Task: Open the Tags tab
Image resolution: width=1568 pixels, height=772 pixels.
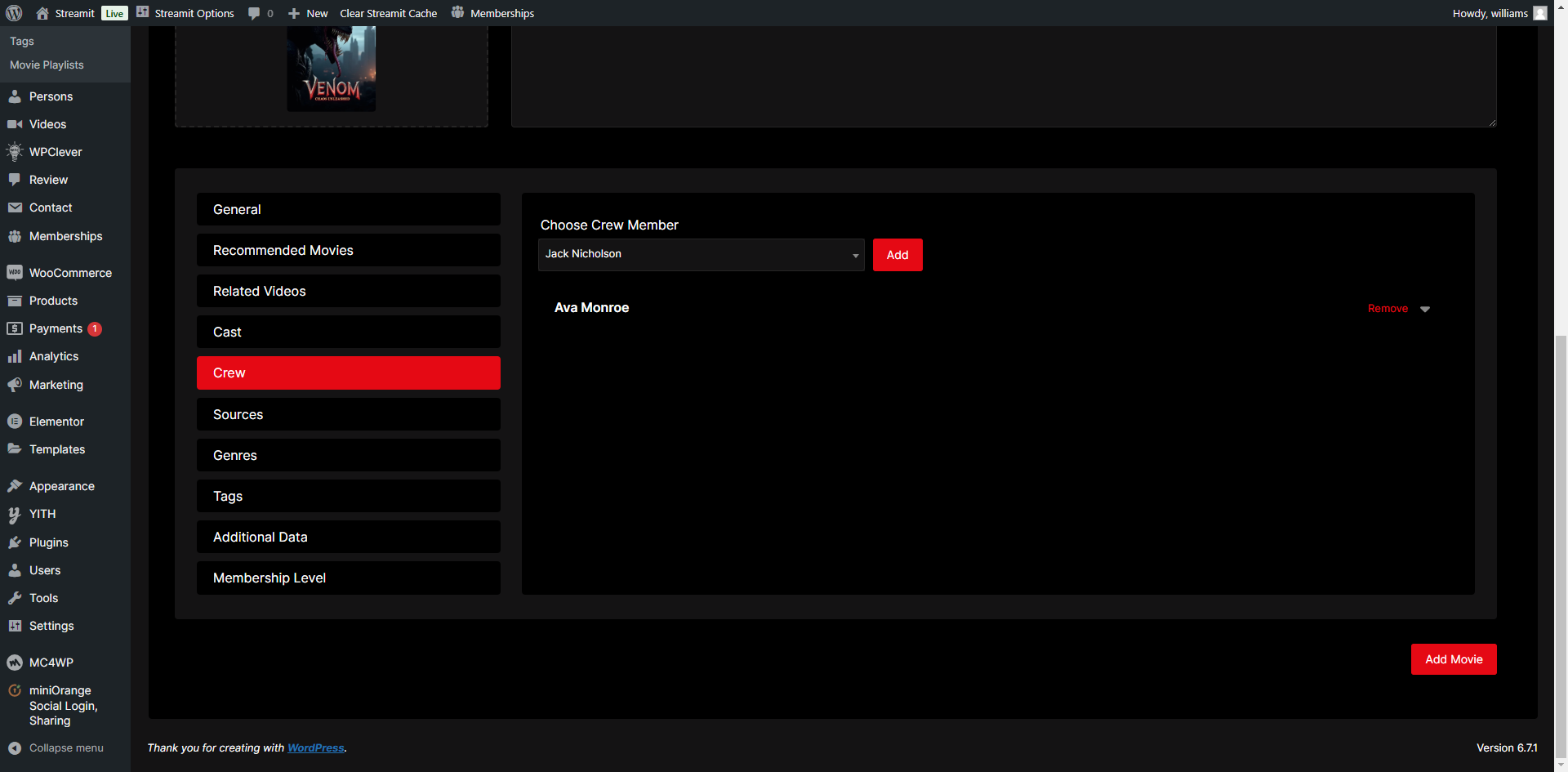Action: point(349,496)
